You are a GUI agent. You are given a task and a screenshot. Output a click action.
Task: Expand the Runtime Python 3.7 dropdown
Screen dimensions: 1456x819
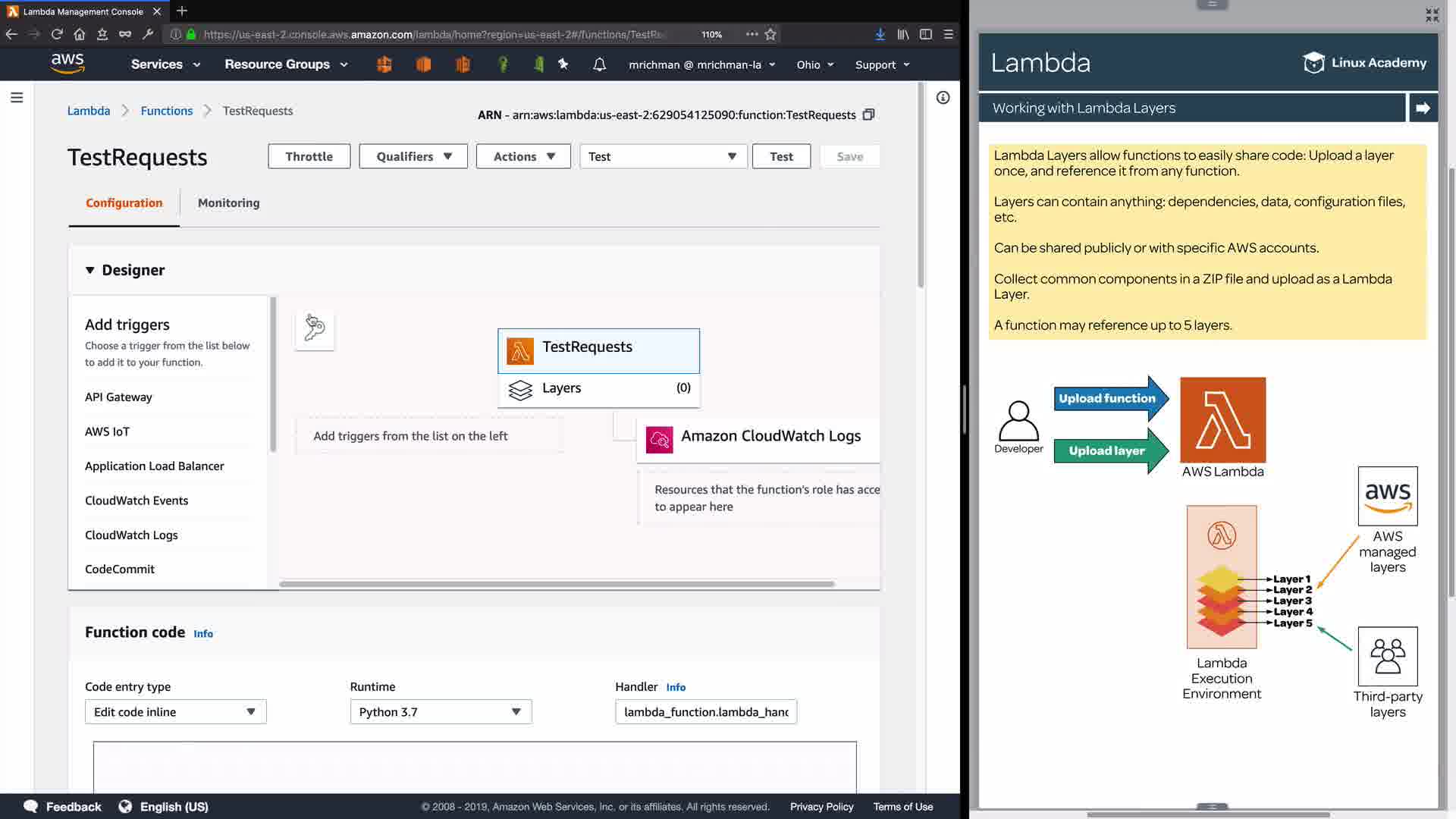pyautogui.click(x=441, y=711)
